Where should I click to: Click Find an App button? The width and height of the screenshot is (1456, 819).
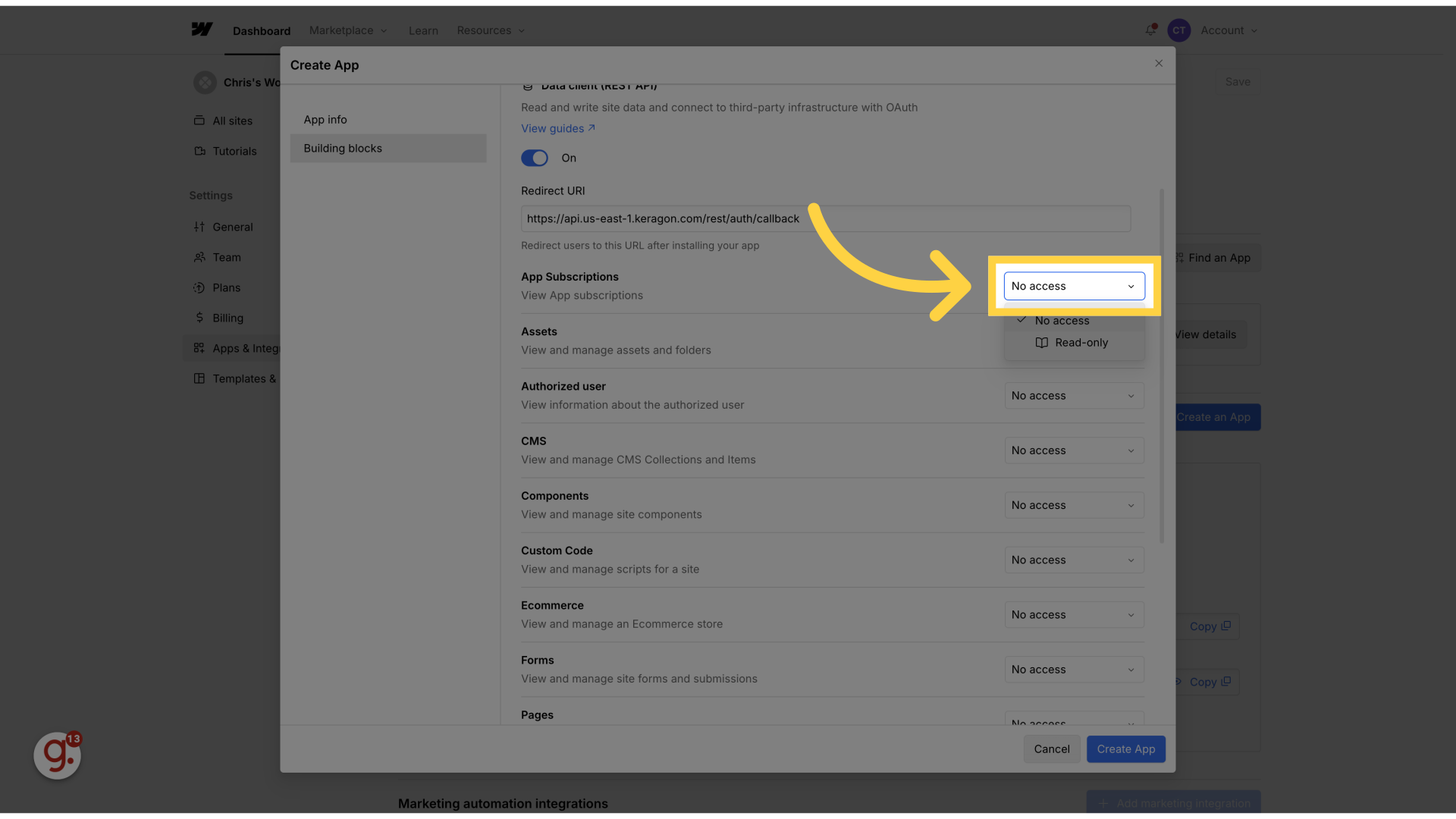(1218, 258)
